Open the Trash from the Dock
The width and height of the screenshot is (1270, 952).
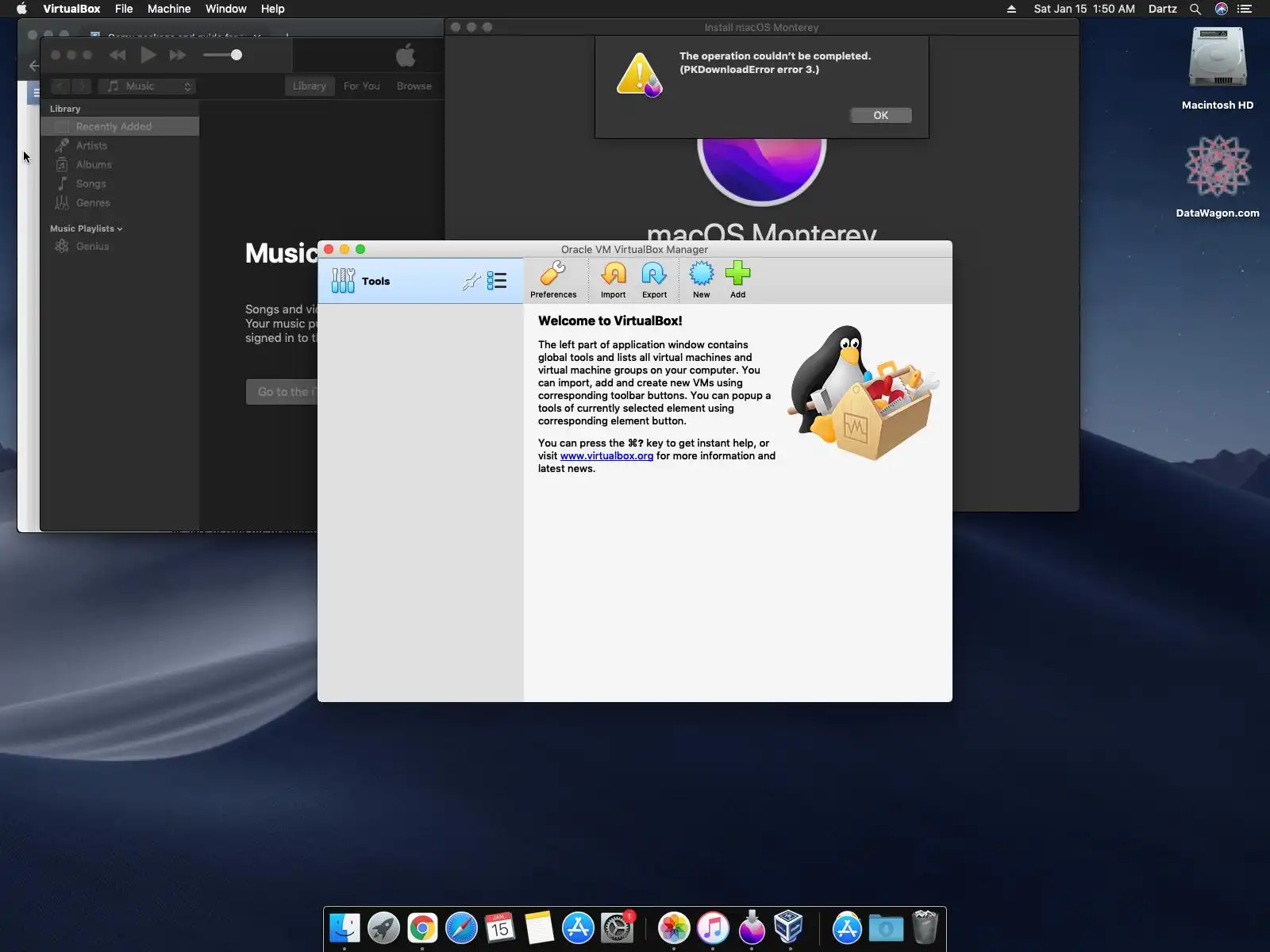pos(925,927)
